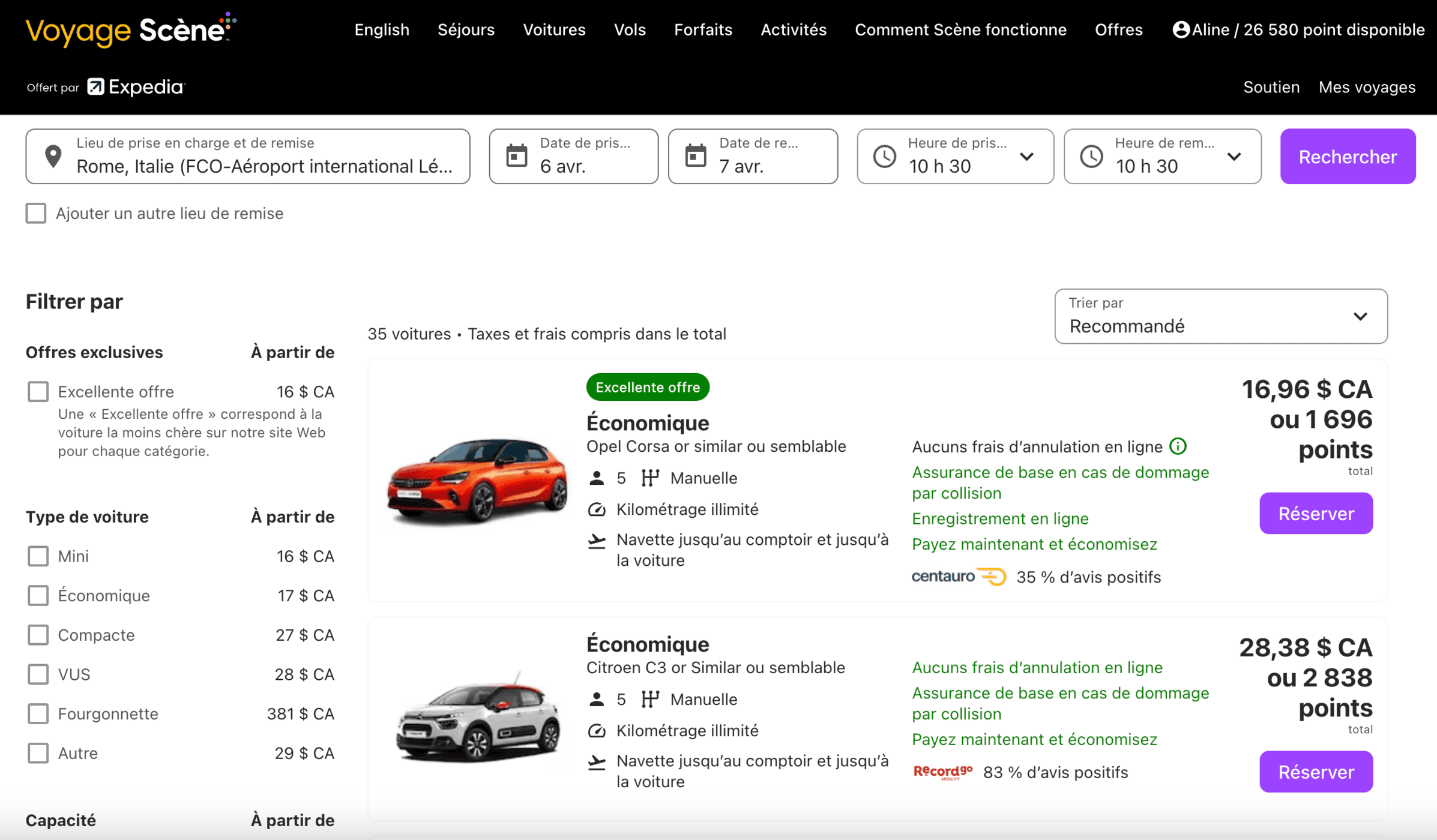Click '35 % d'avis positifs' rating

click(x=1088, y=577)
